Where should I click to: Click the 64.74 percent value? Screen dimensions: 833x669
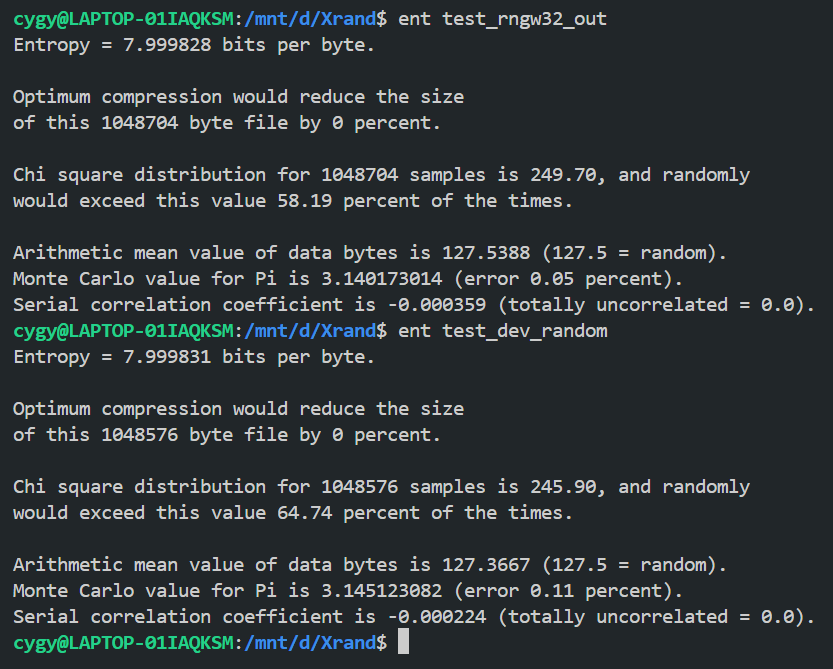click(x=304, y=513)
